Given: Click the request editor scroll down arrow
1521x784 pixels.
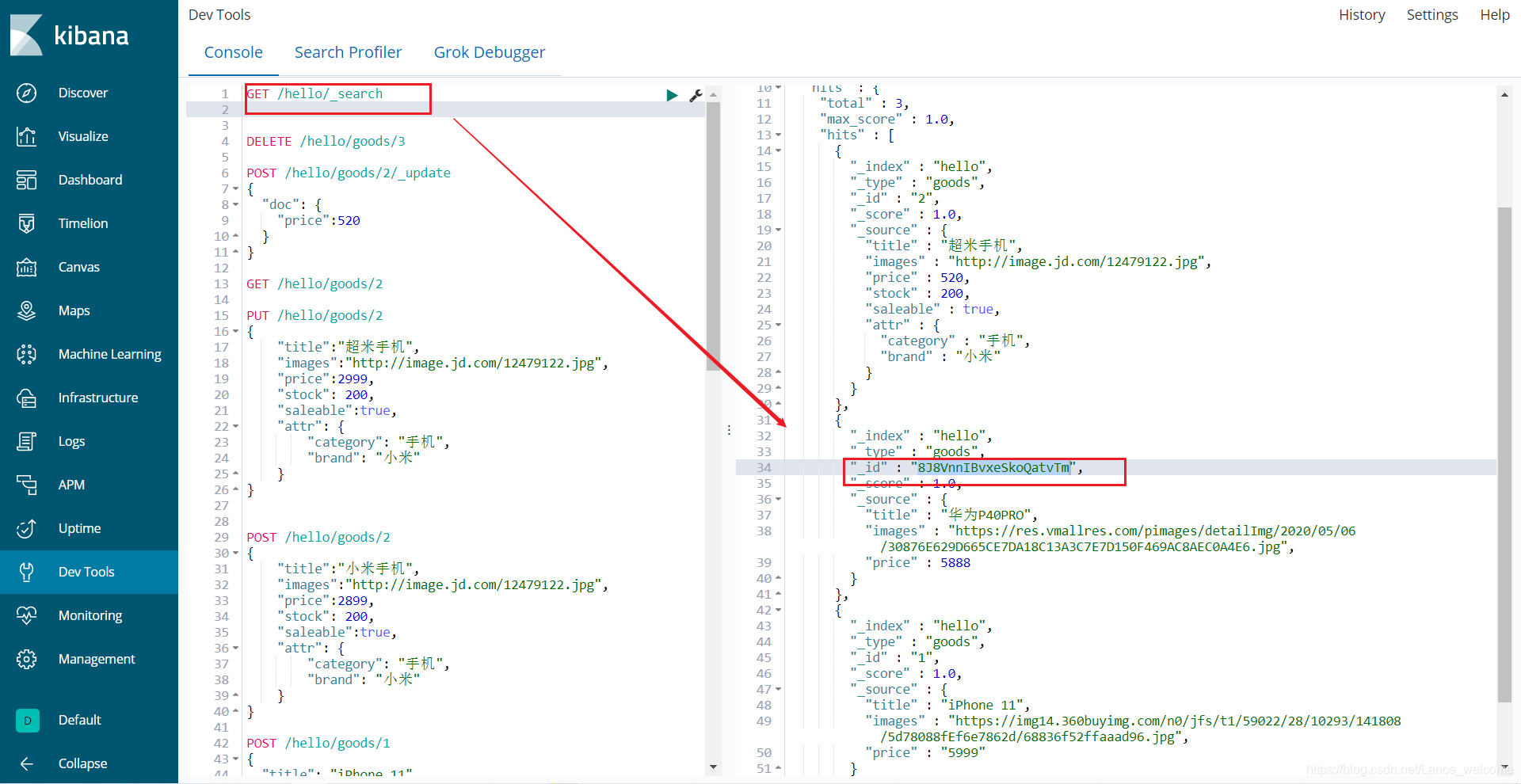Looking at the screenshot, I should click(713, 767).
